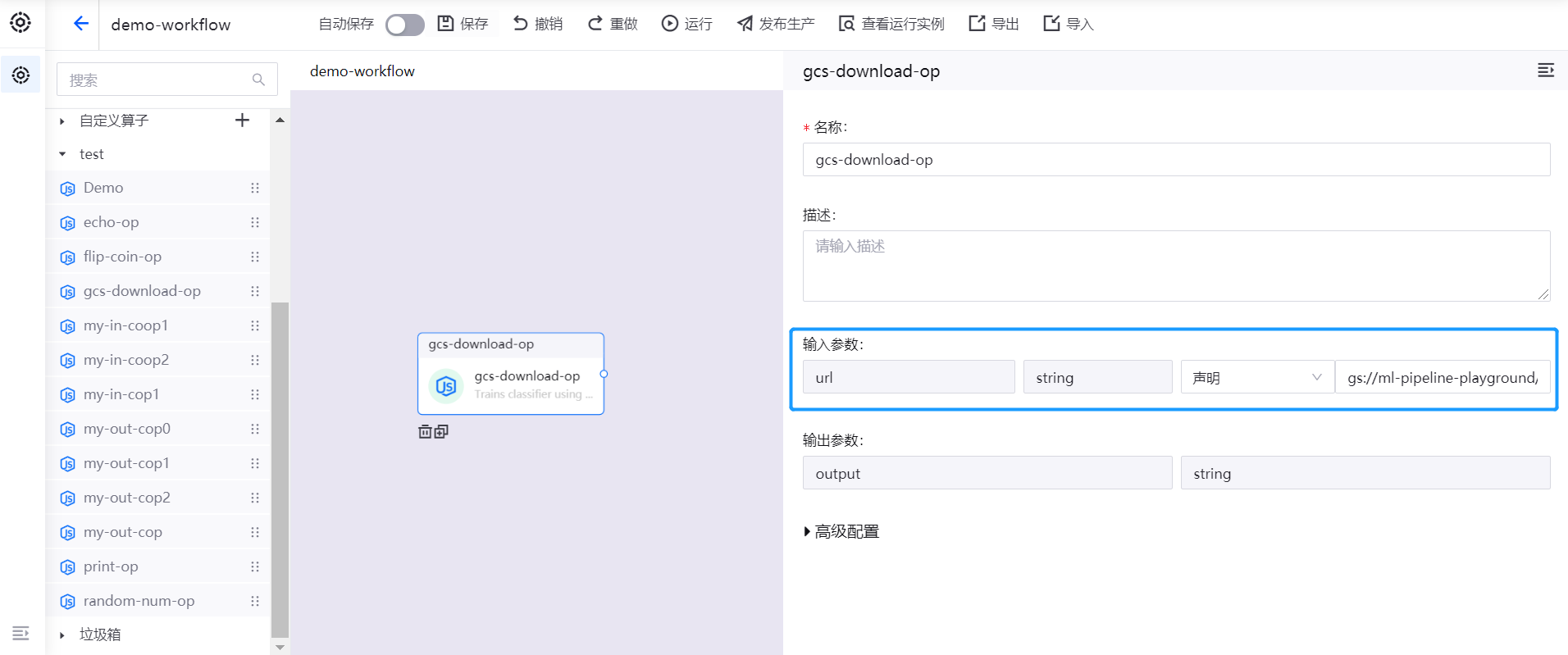The height and width of the screenshot is (655, 1568).
Task: Collapse the right panel using top-right menu icon
Action: click(1545, 71)
